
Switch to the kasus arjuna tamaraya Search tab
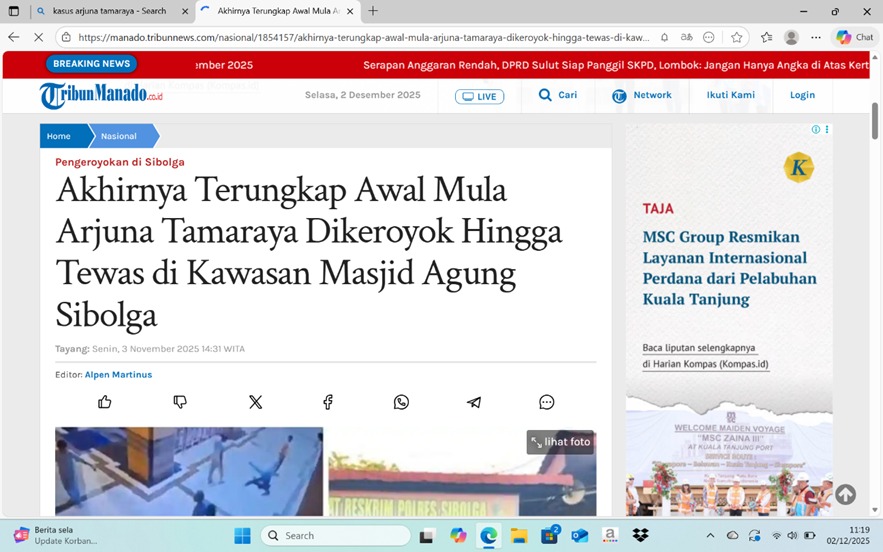point(108,11)
